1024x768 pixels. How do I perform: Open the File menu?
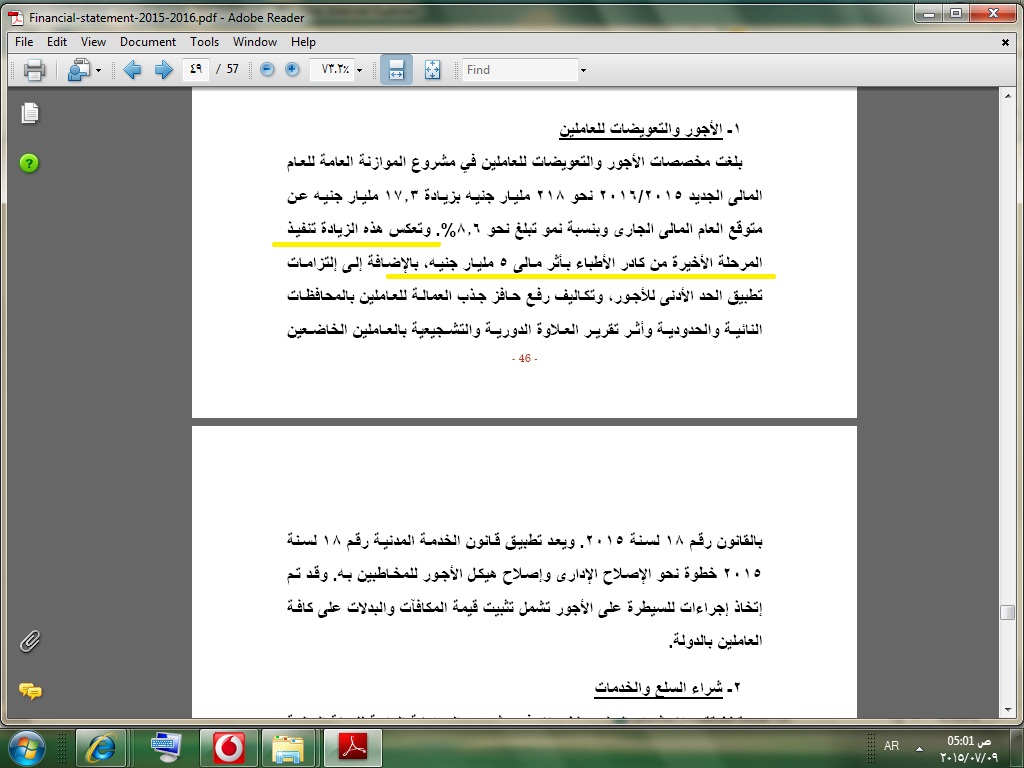pos(24,42)
